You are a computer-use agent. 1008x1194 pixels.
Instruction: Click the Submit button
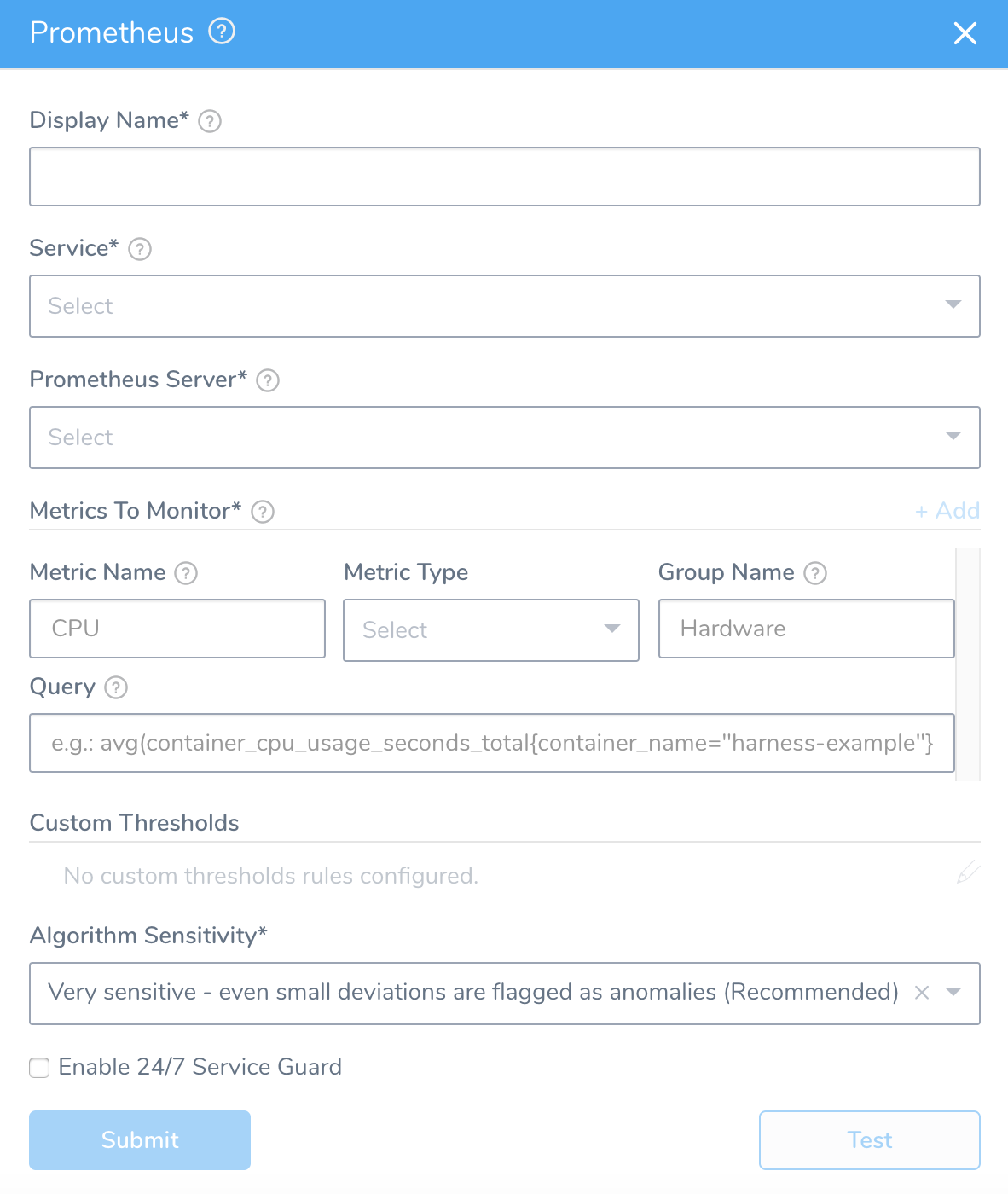point(140,1140)
